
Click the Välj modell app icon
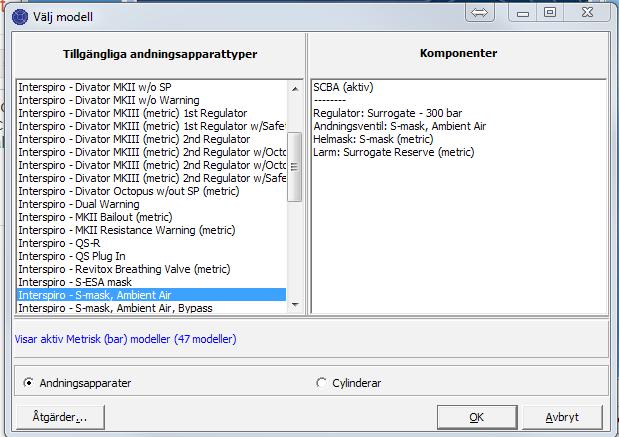tap(20, 17)
